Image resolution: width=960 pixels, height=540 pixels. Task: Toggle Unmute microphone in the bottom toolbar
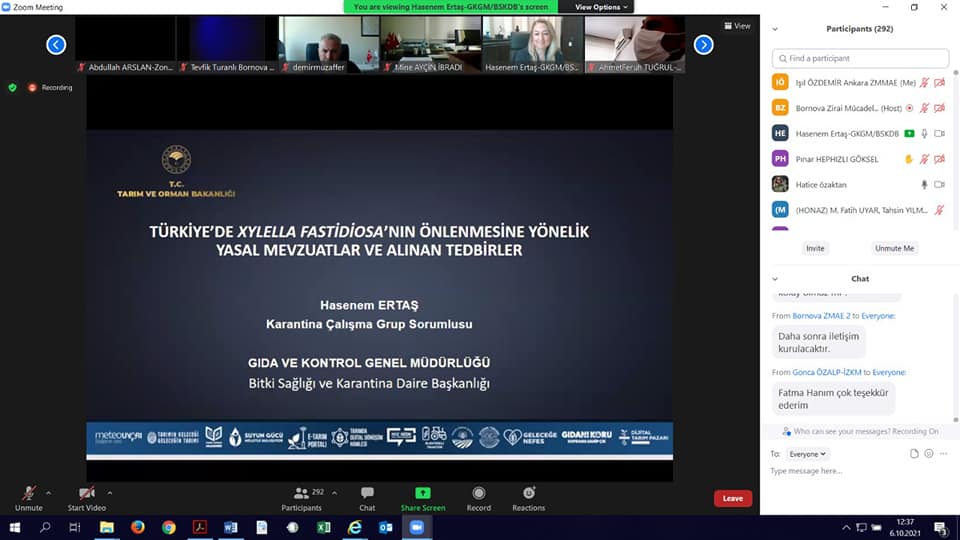29,497
